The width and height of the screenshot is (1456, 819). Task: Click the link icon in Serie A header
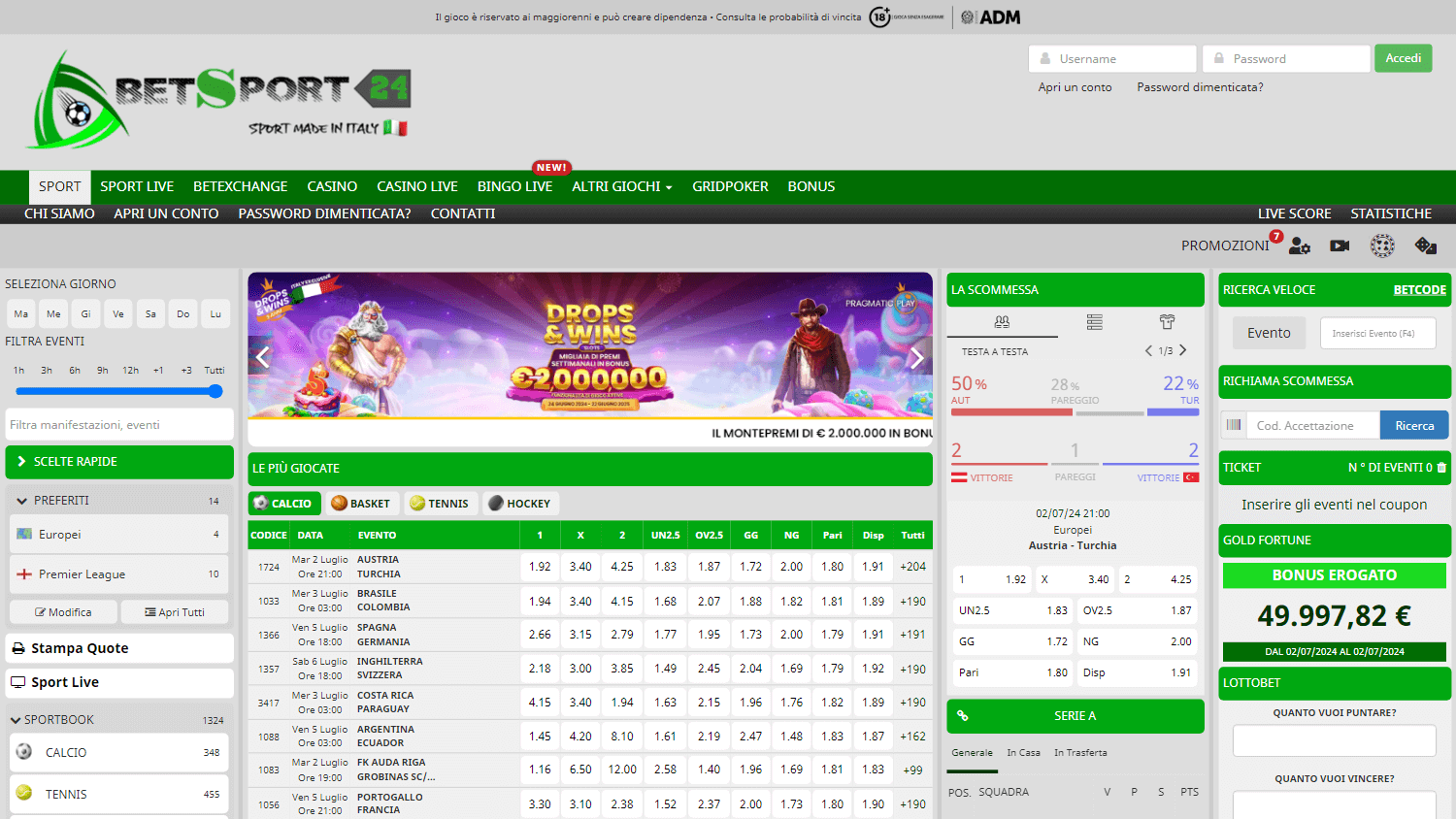point(963,716)
